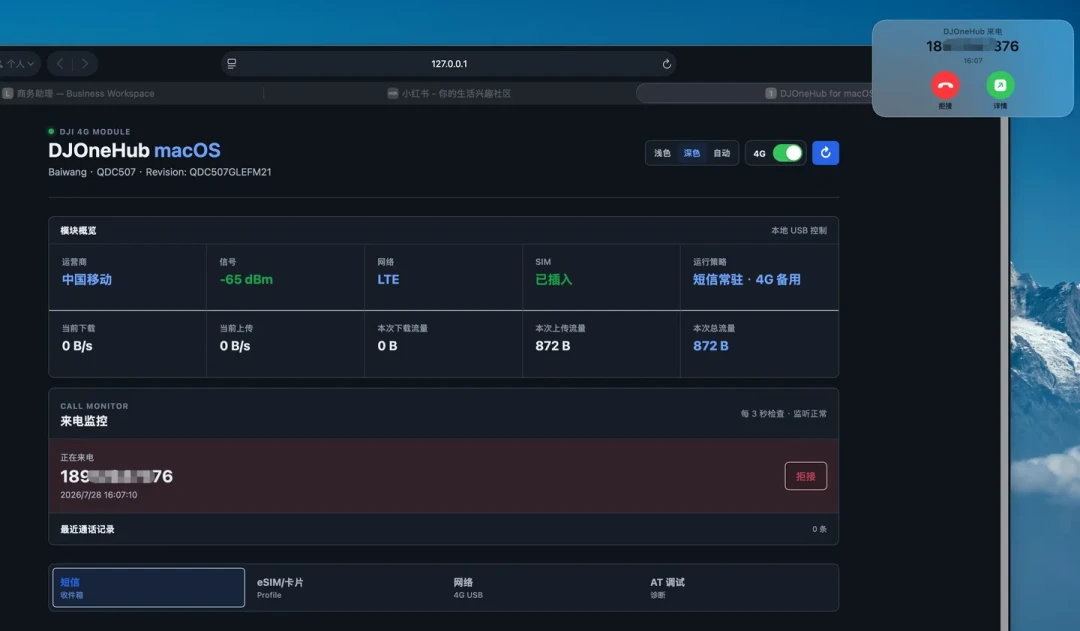
Task: Click the 872 B total traffic value
Action: pyautogui.click(x=710, y=346)
